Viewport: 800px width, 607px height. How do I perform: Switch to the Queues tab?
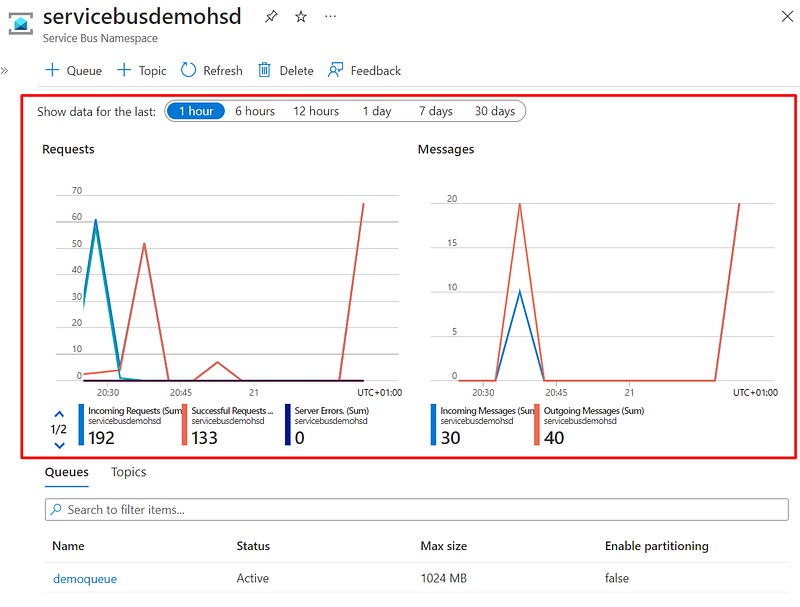pos(67,472)
